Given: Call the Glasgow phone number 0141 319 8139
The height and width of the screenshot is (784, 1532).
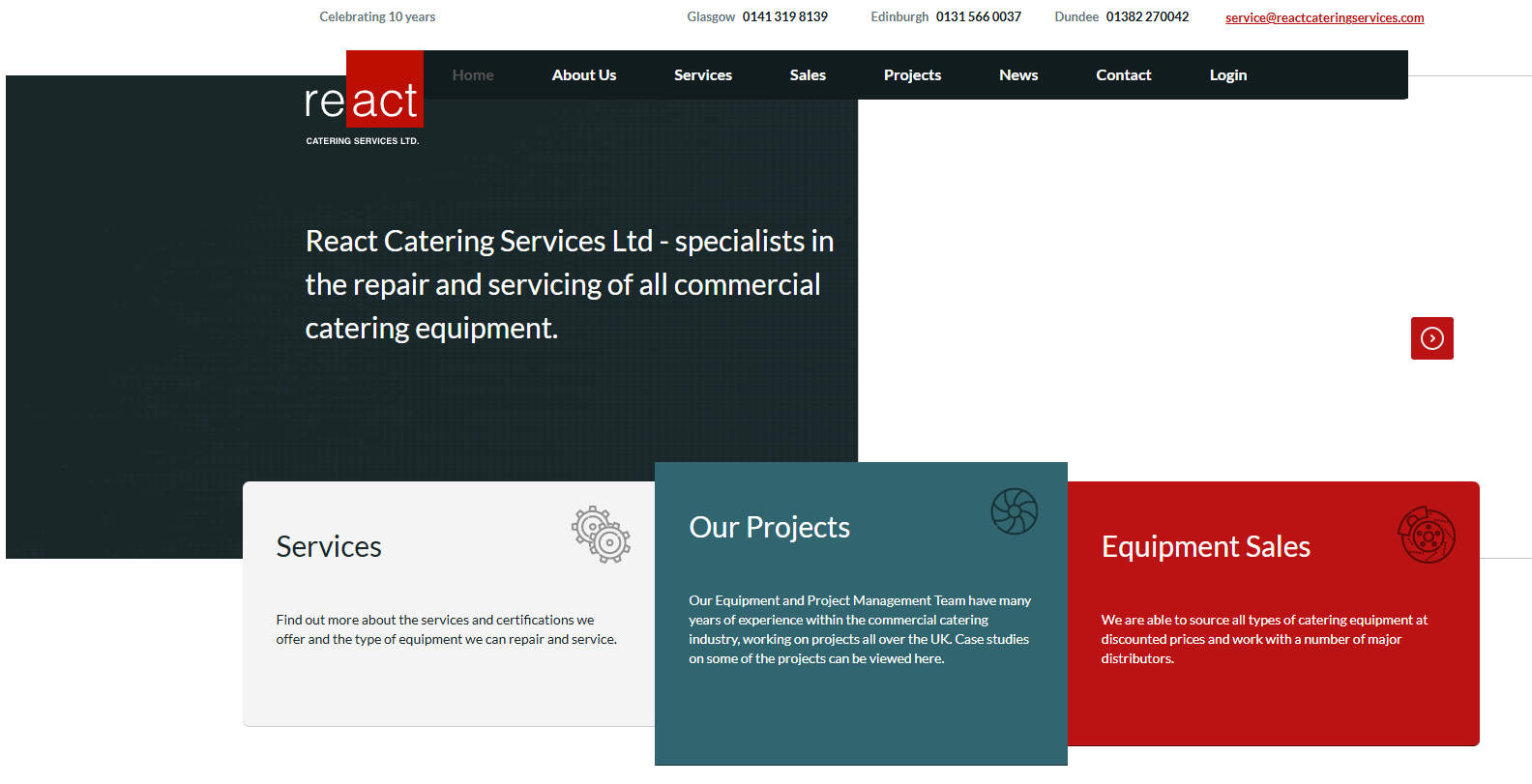Looking at the screenshot, I should (x=784, y=17).
